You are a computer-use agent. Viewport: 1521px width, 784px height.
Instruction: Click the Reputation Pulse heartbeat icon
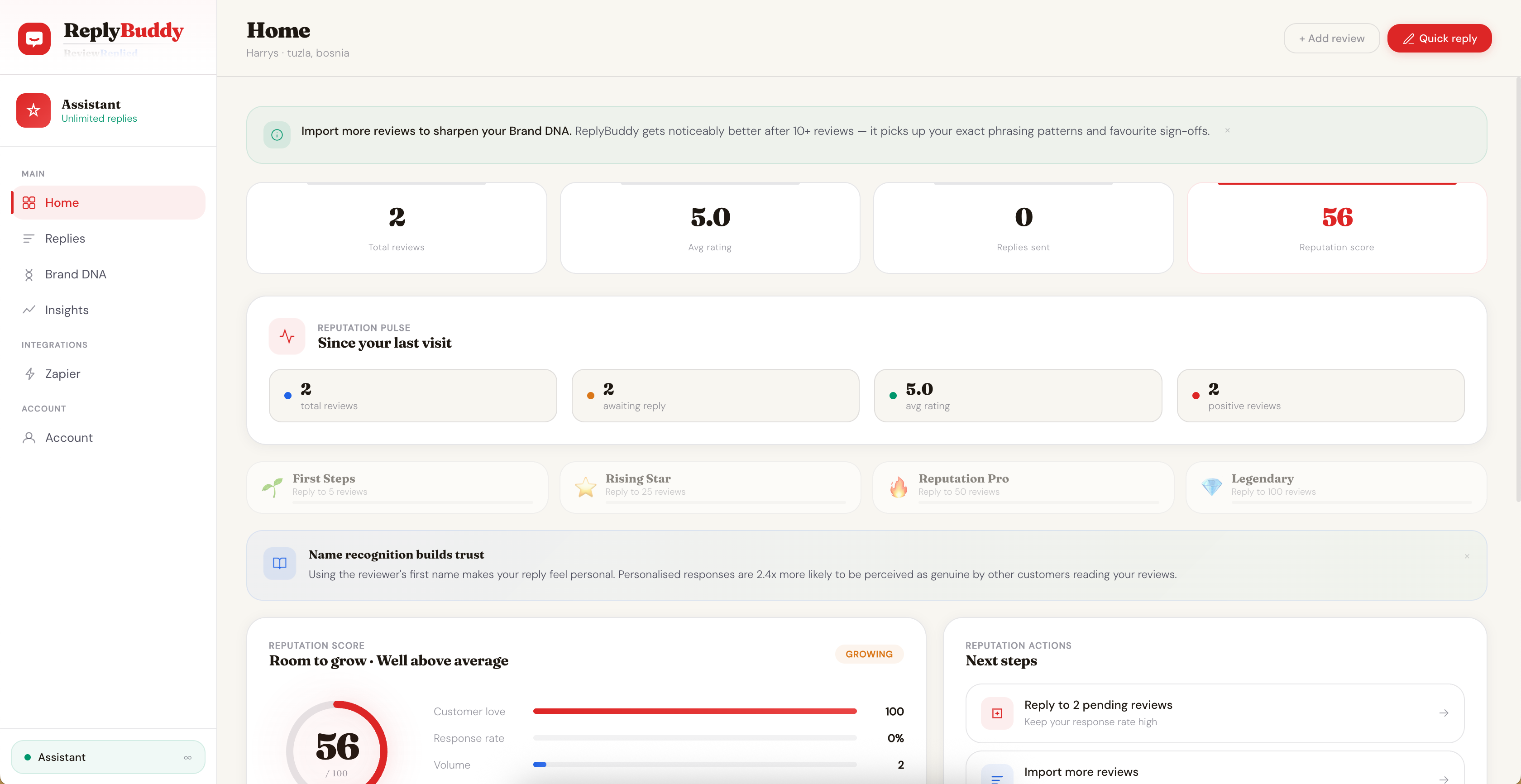(287, 336)
